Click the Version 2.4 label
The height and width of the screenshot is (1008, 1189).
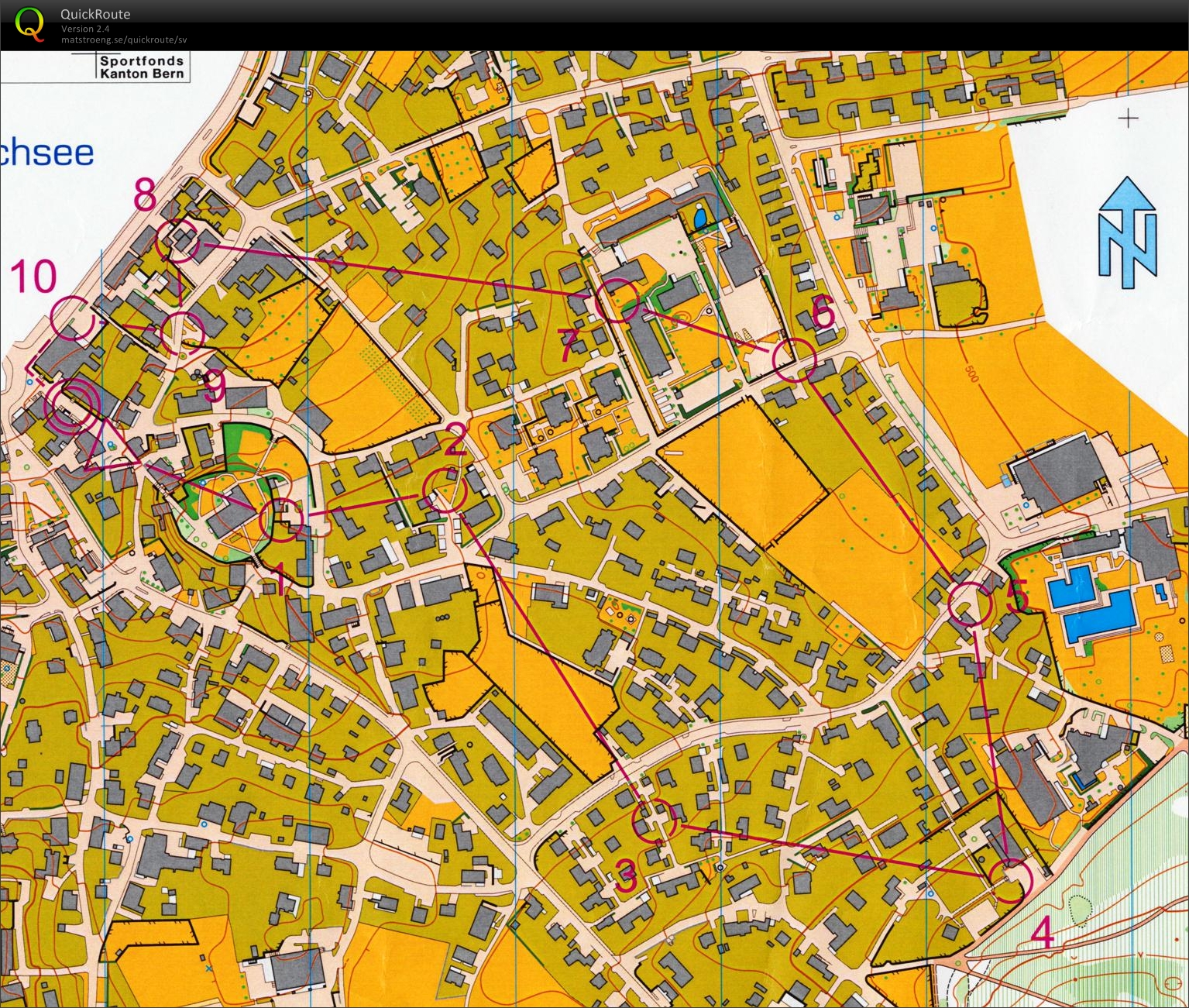pos(84,29)
